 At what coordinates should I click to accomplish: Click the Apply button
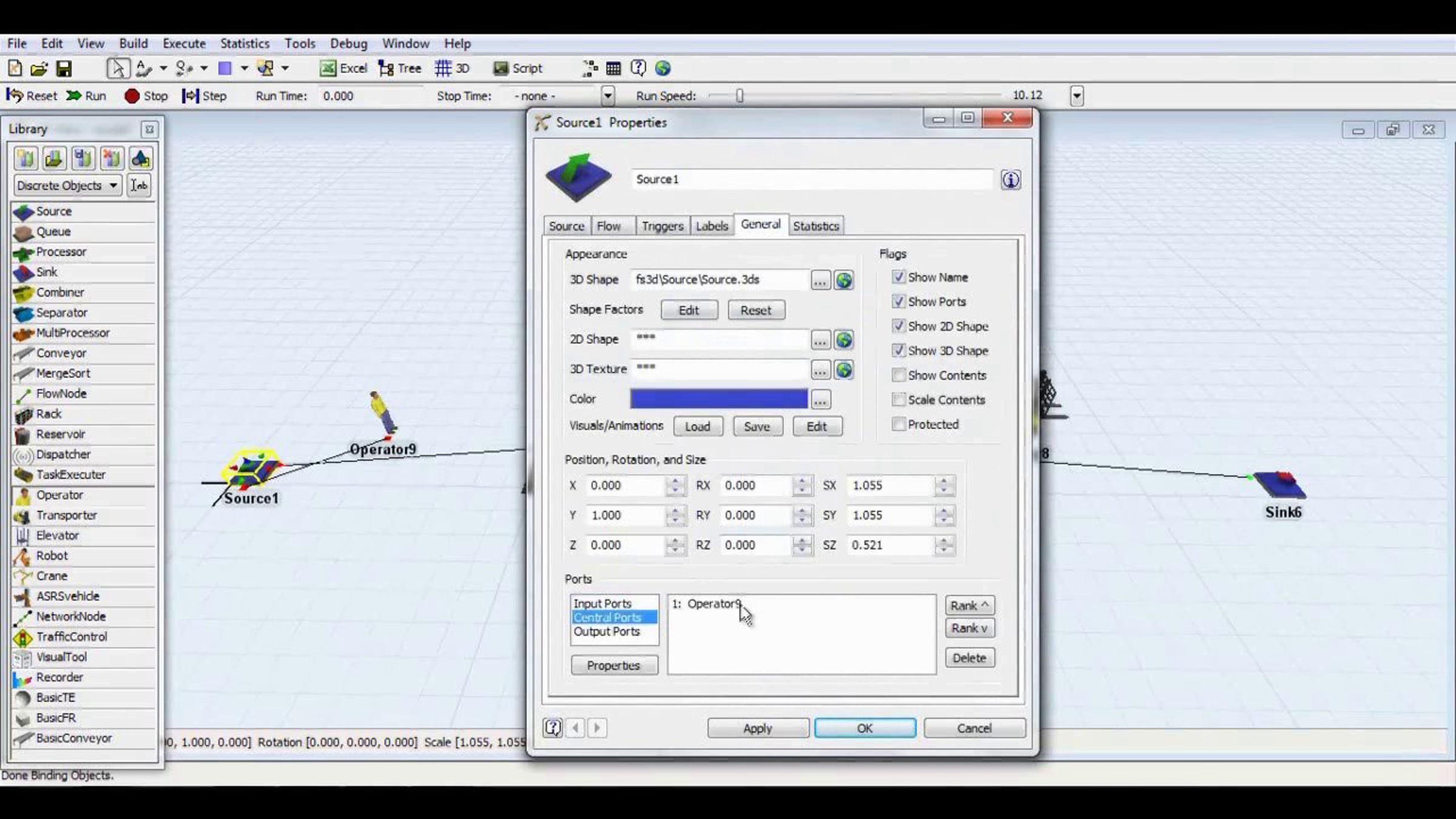pos(757,728)
